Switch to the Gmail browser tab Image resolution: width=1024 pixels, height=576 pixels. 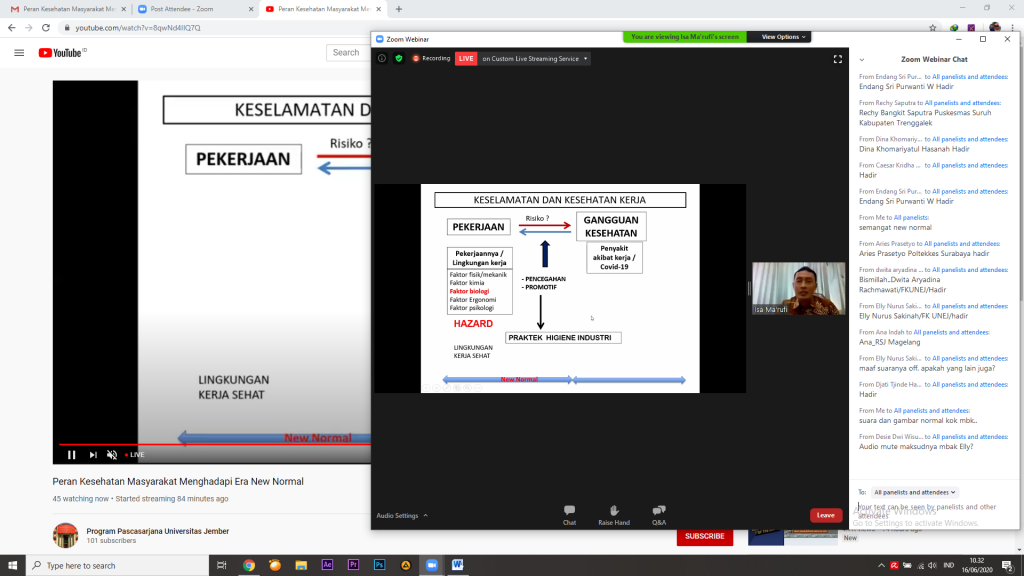(64, 9)
